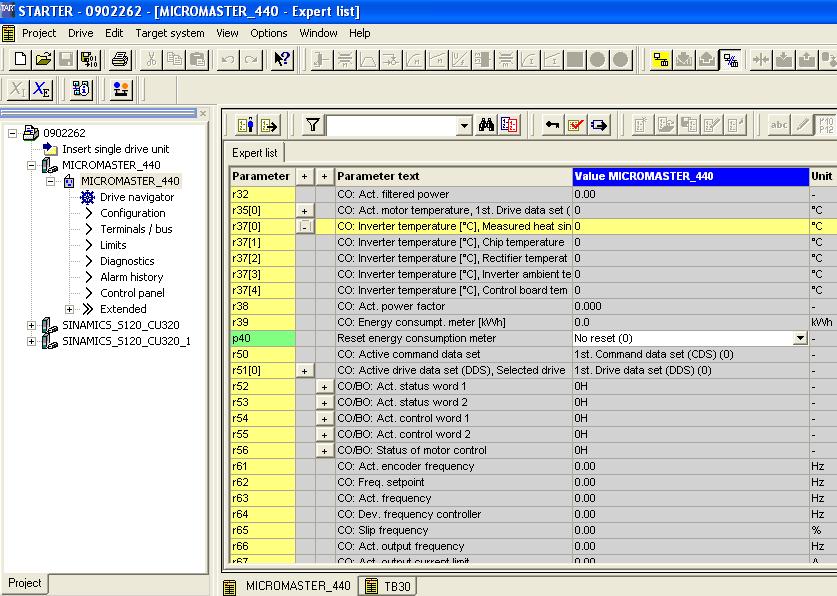Switch to the TB30 window tab

388,586
